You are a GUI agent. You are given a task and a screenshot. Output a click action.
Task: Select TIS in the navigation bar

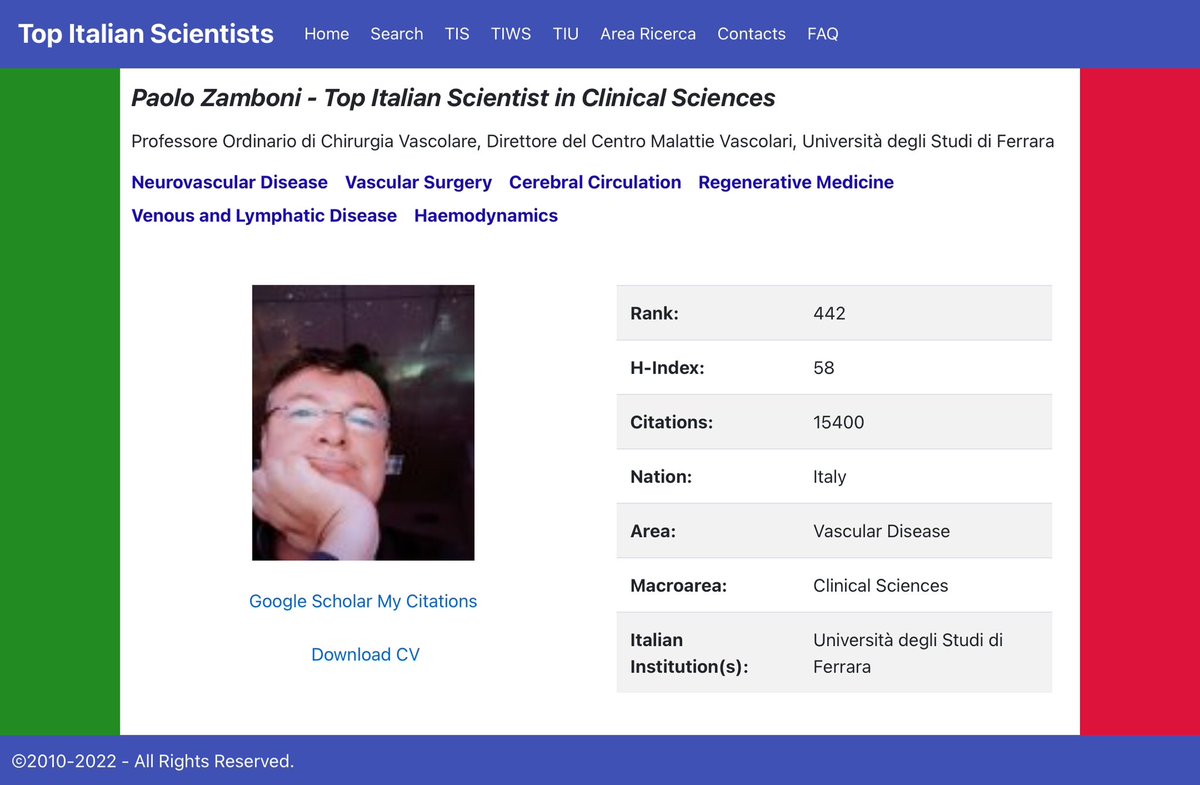(x=456, y=33)
